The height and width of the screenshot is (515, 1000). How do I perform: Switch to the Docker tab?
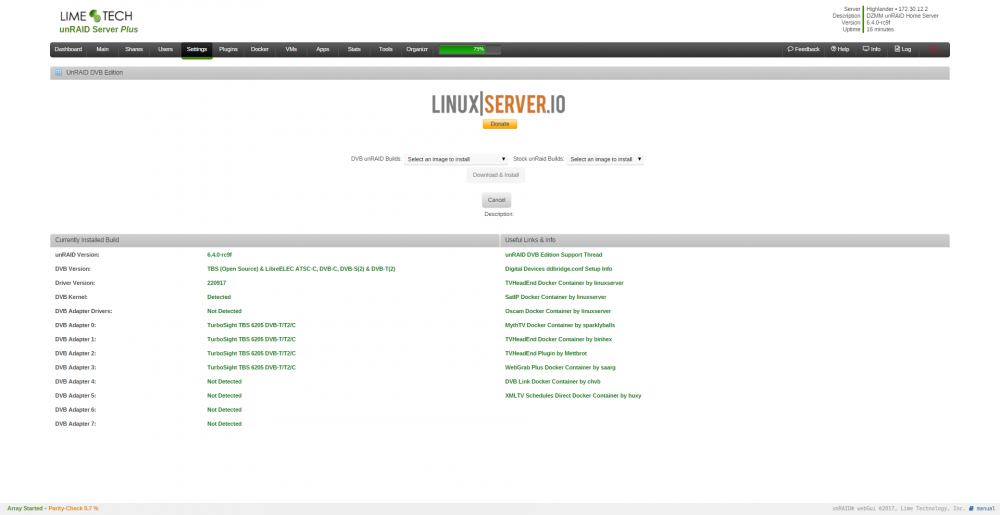pyautogui.click(x=260, y=49)
